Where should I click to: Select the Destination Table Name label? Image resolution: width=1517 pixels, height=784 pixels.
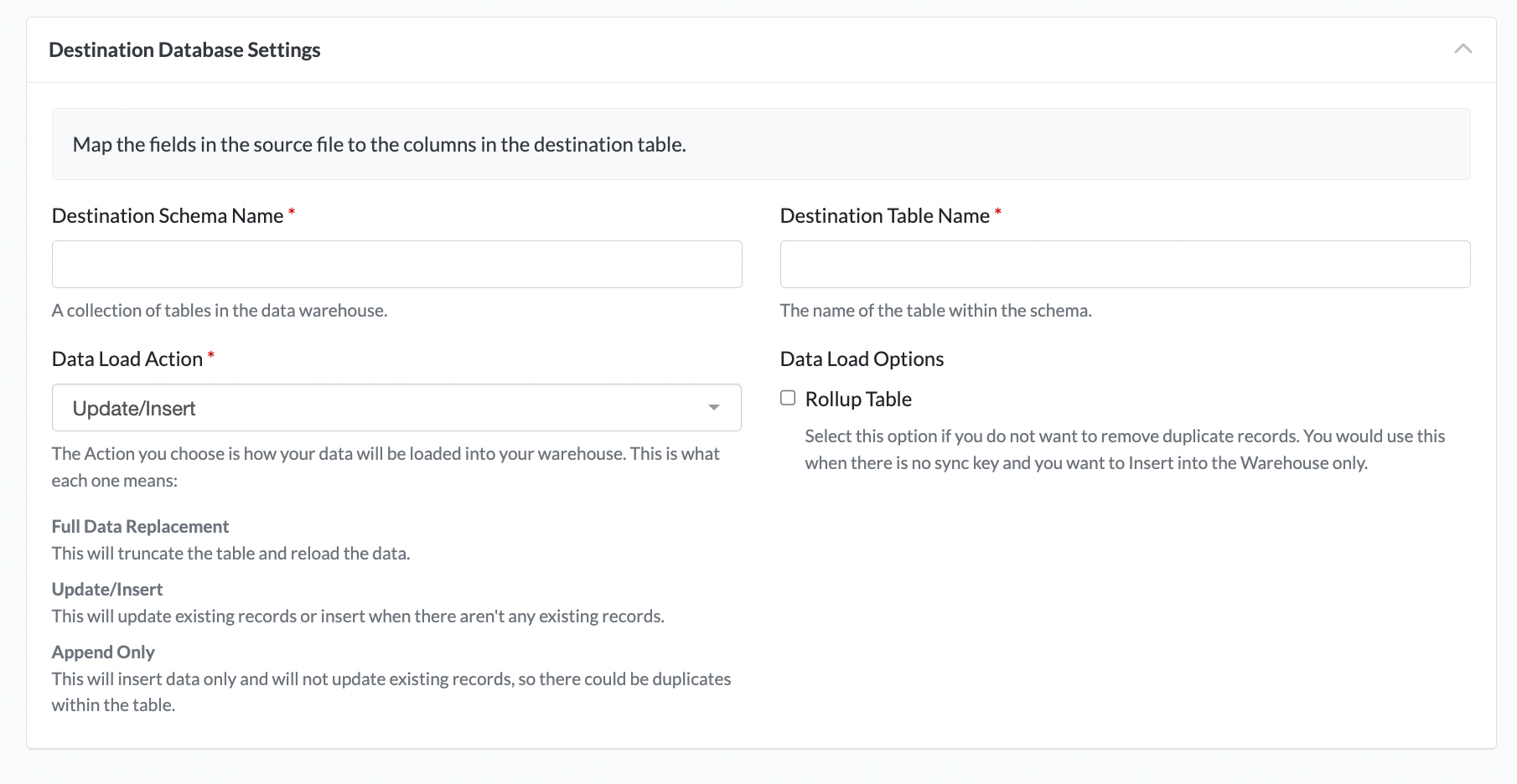point(884,216)
